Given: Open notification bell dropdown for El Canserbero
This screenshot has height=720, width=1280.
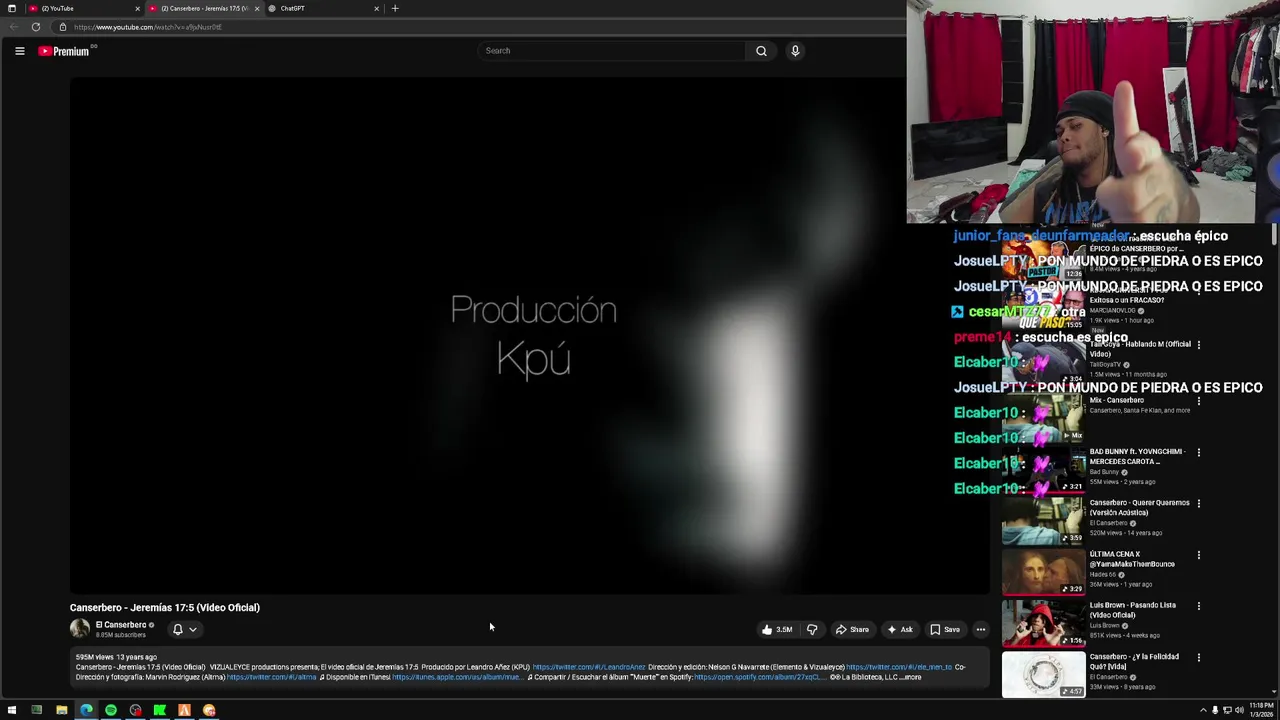Looking at the screenshot, I should click(185, 630).
